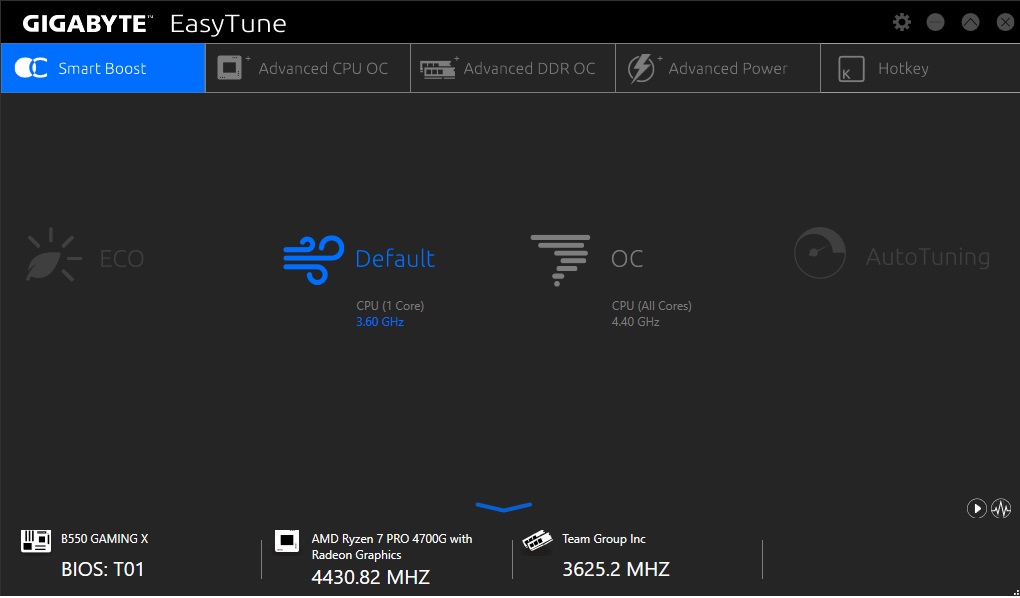Activate the OC tornado mode icon
This screenshot has height=598, width=1020.
coord(560,258)
